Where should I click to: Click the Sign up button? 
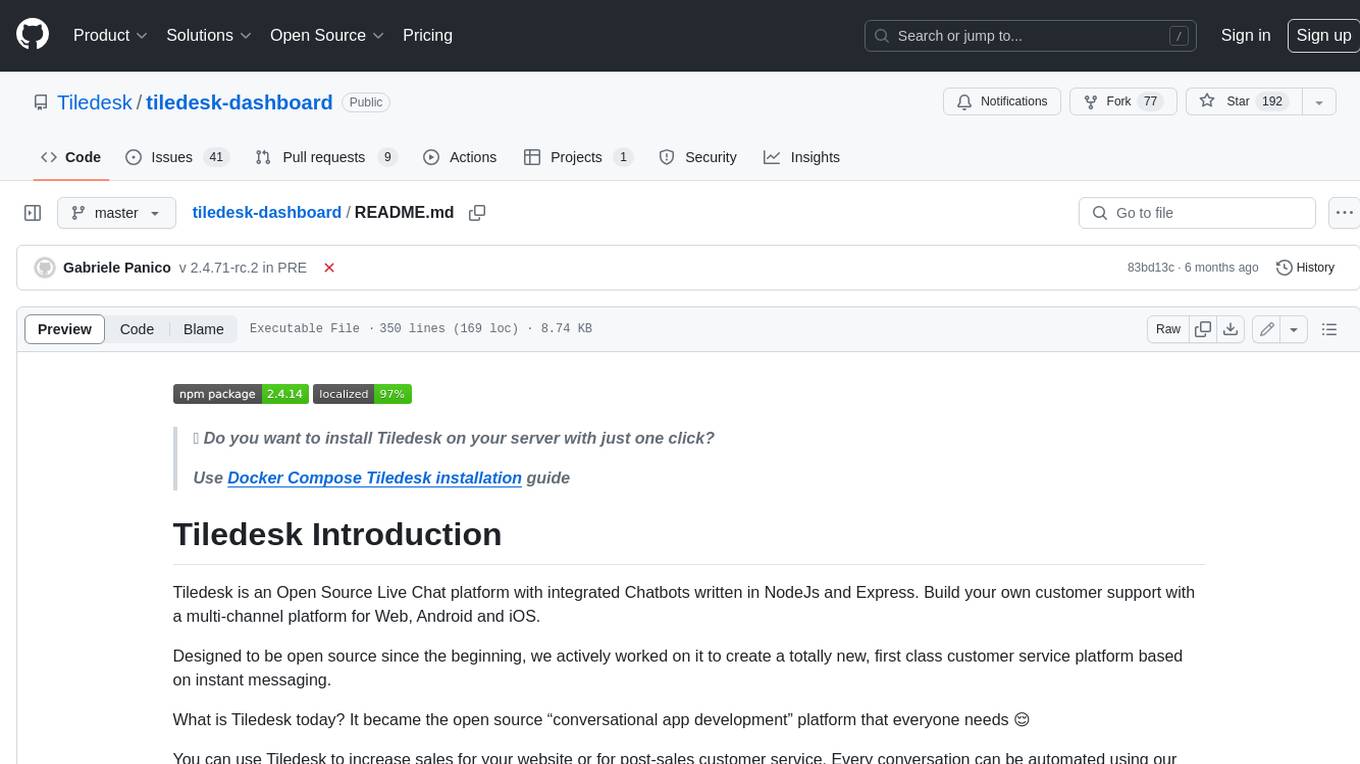coord(1323,35)
